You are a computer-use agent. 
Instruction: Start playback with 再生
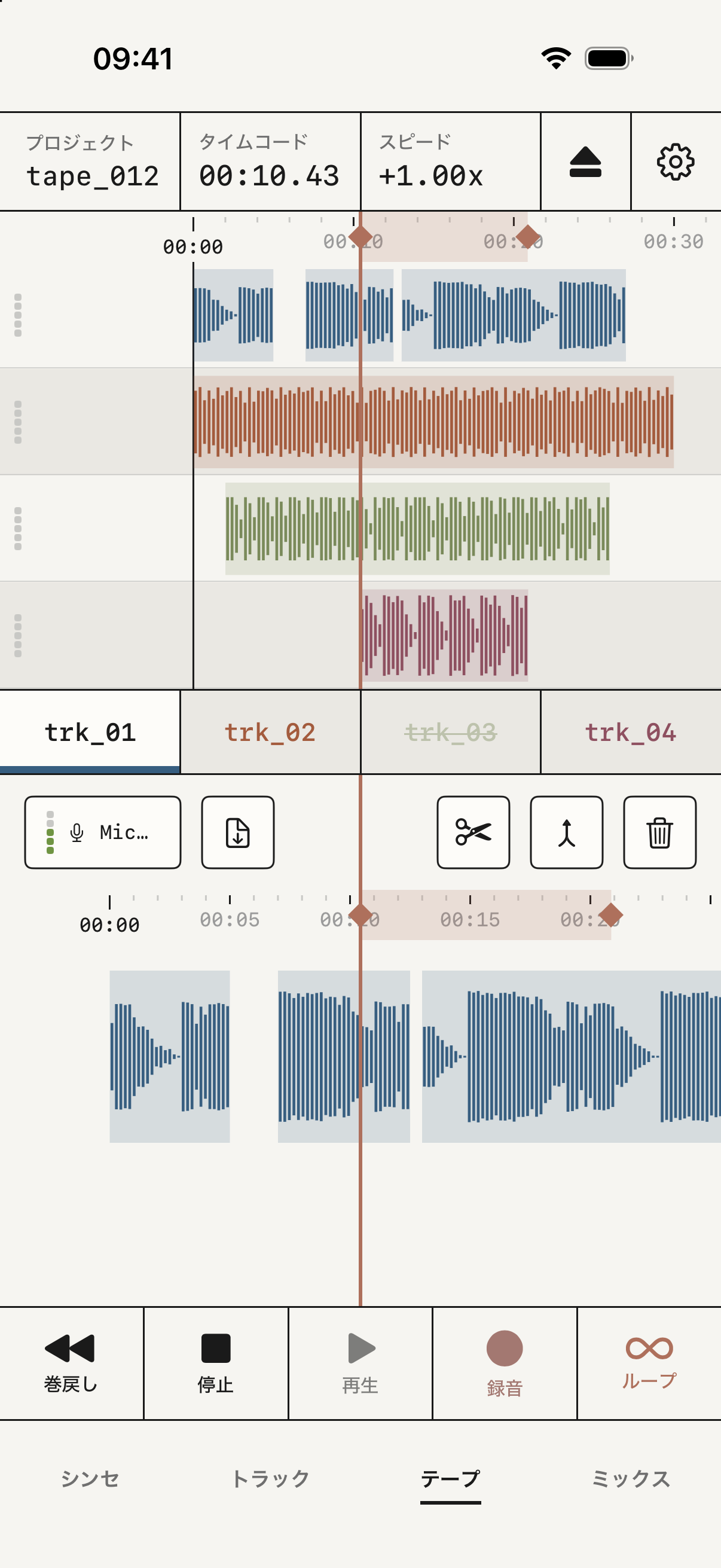[x=361, y=1363]
